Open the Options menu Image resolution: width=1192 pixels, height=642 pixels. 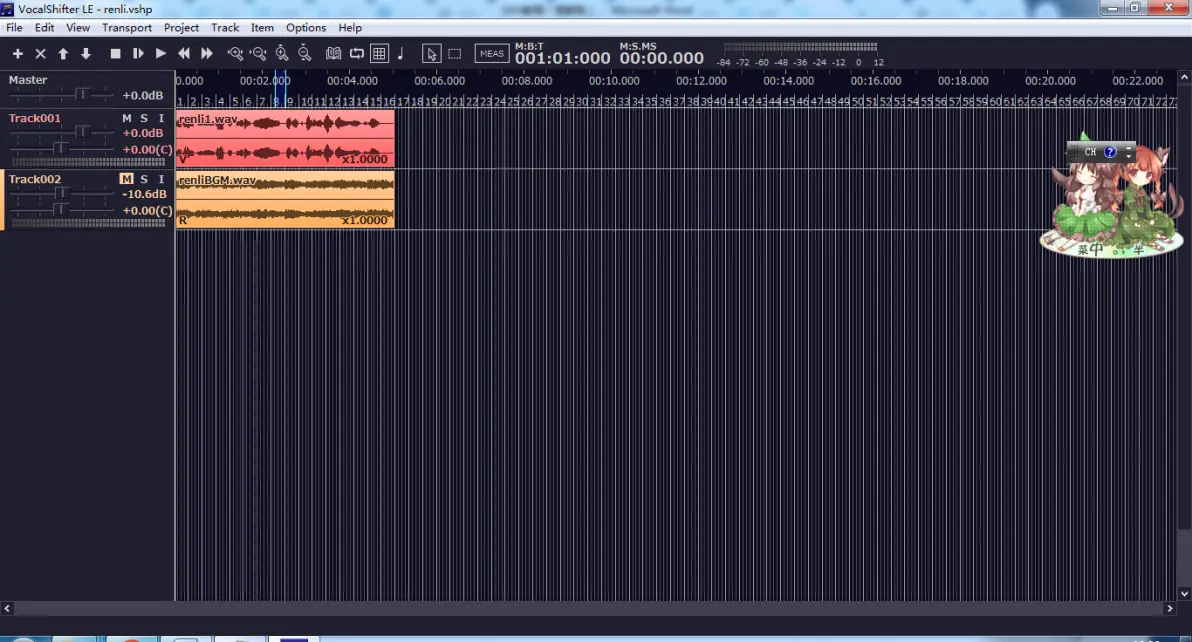[306, 27]
